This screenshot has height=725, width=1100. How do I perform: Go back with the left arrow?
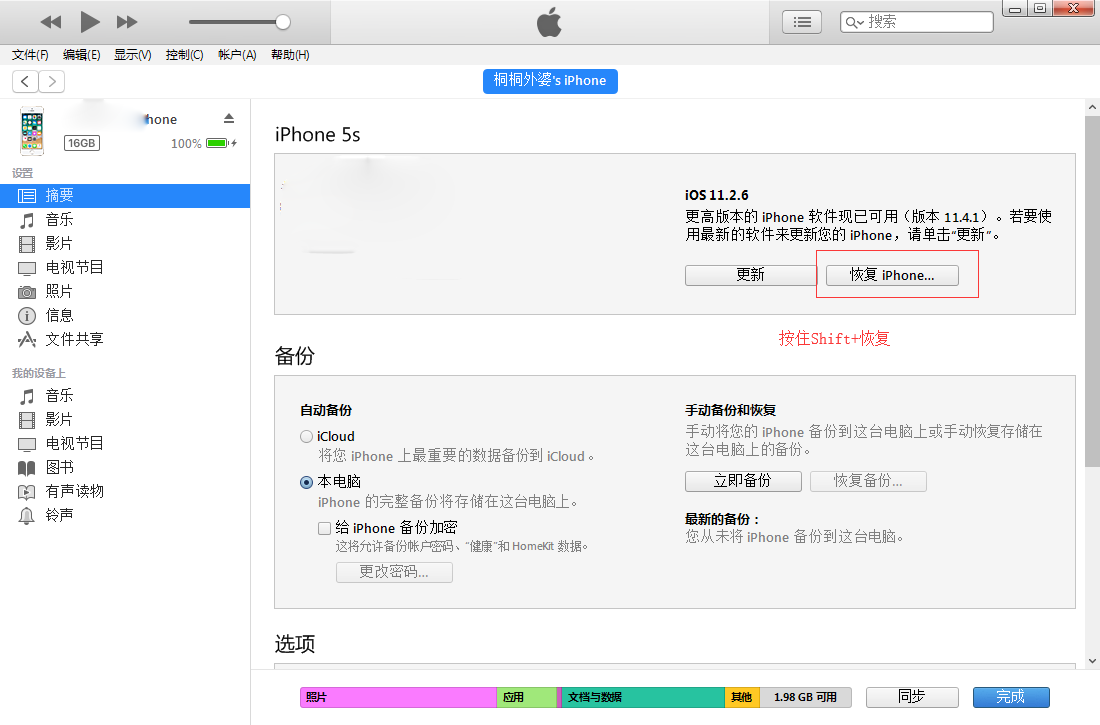(x=25, y=81)
